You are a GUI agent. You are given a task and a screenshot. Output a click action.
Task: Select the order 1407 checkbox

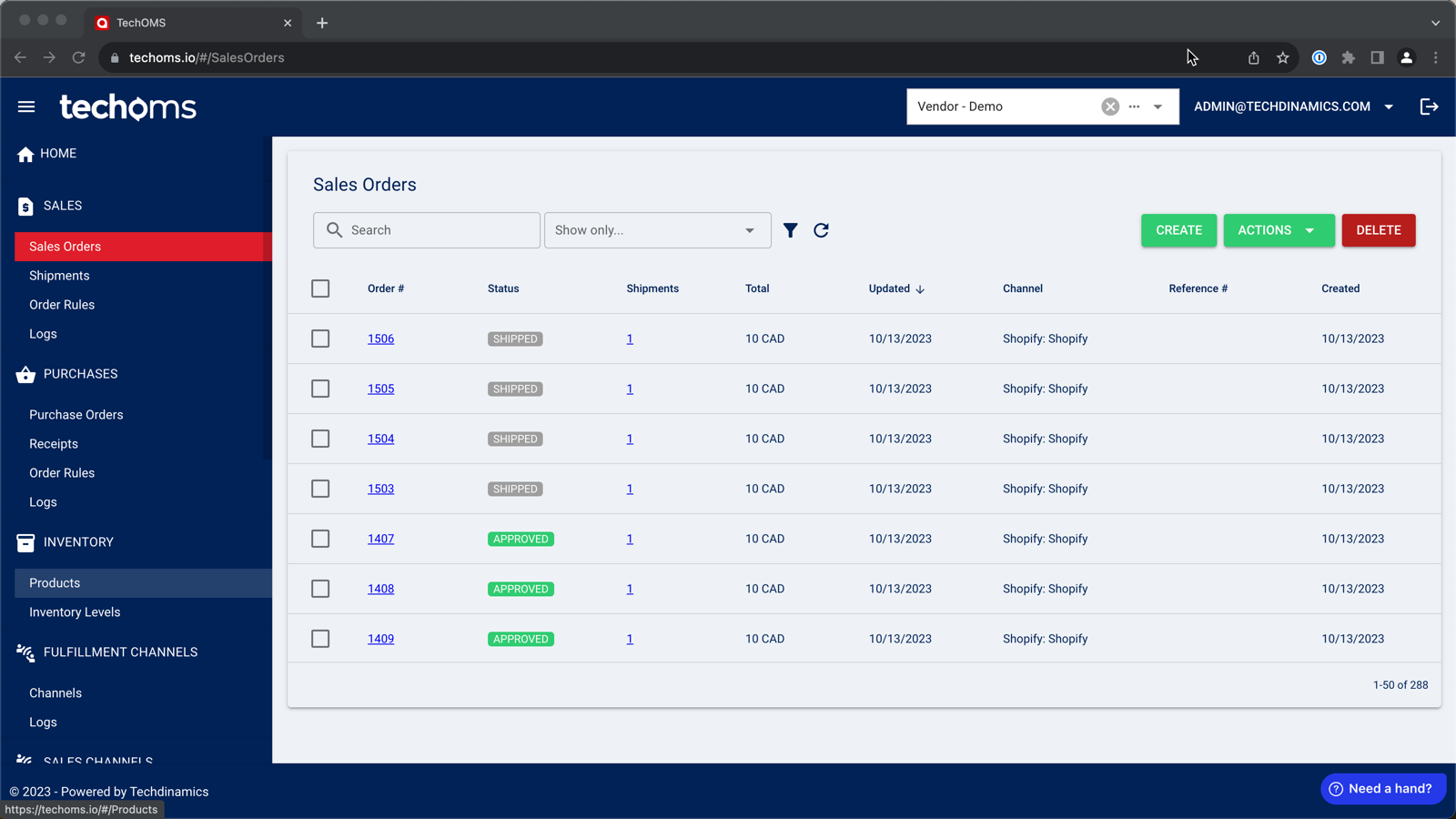pyautogui.click(x=320, y=539)
